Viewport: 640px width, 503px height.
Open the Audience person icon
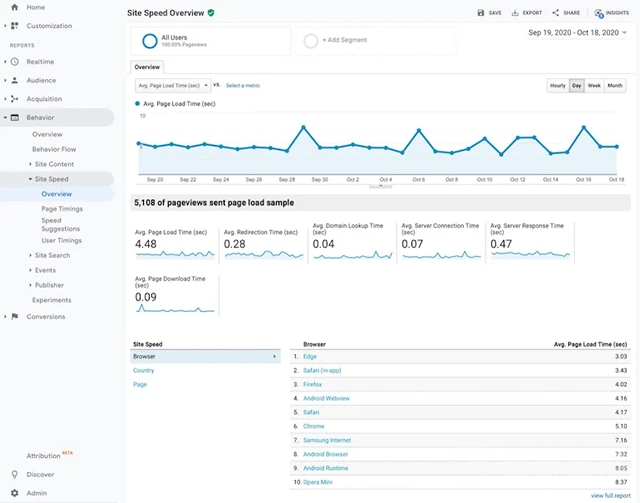pos(15,80)
